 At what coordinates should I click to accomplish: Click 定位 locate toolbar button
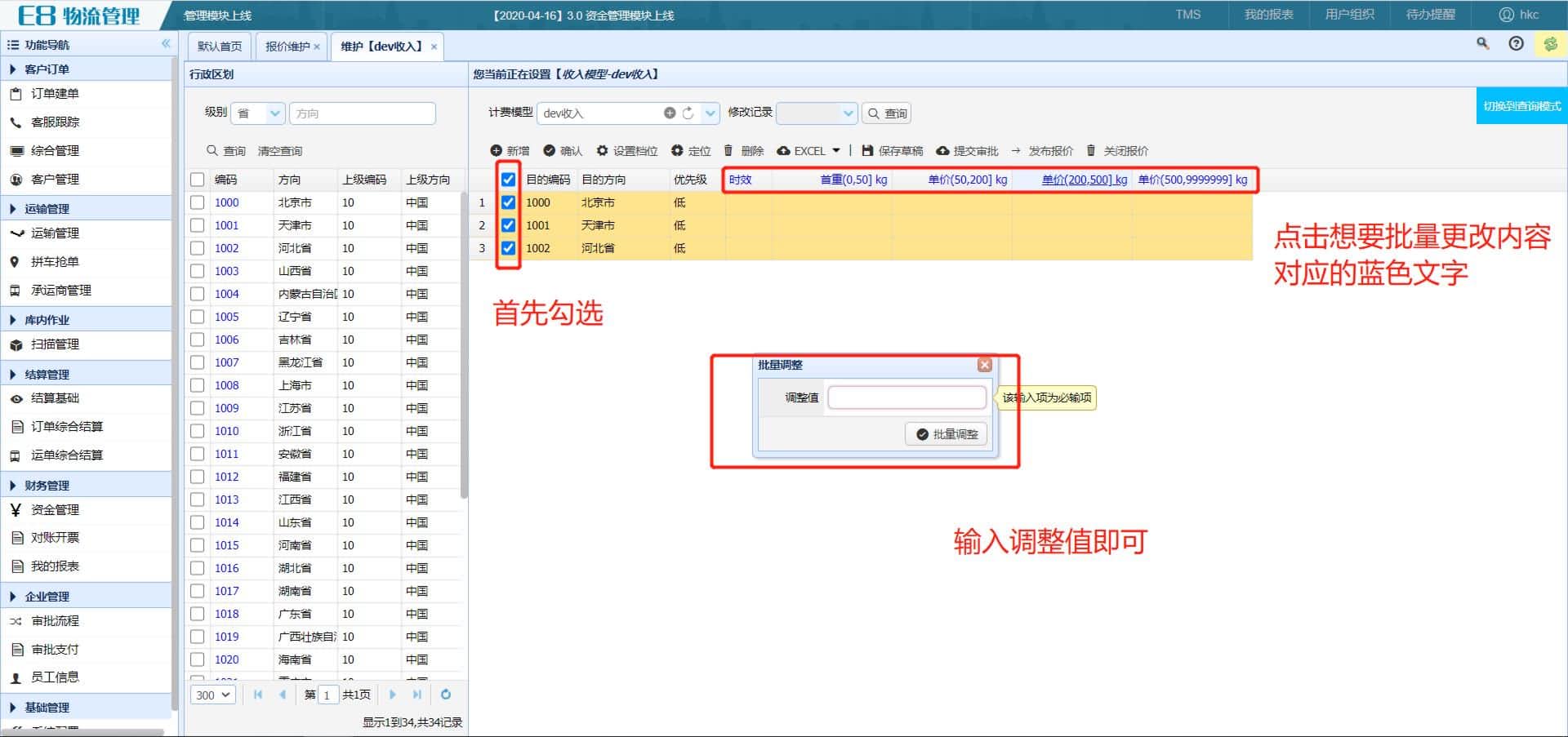(x=691, y=151)
